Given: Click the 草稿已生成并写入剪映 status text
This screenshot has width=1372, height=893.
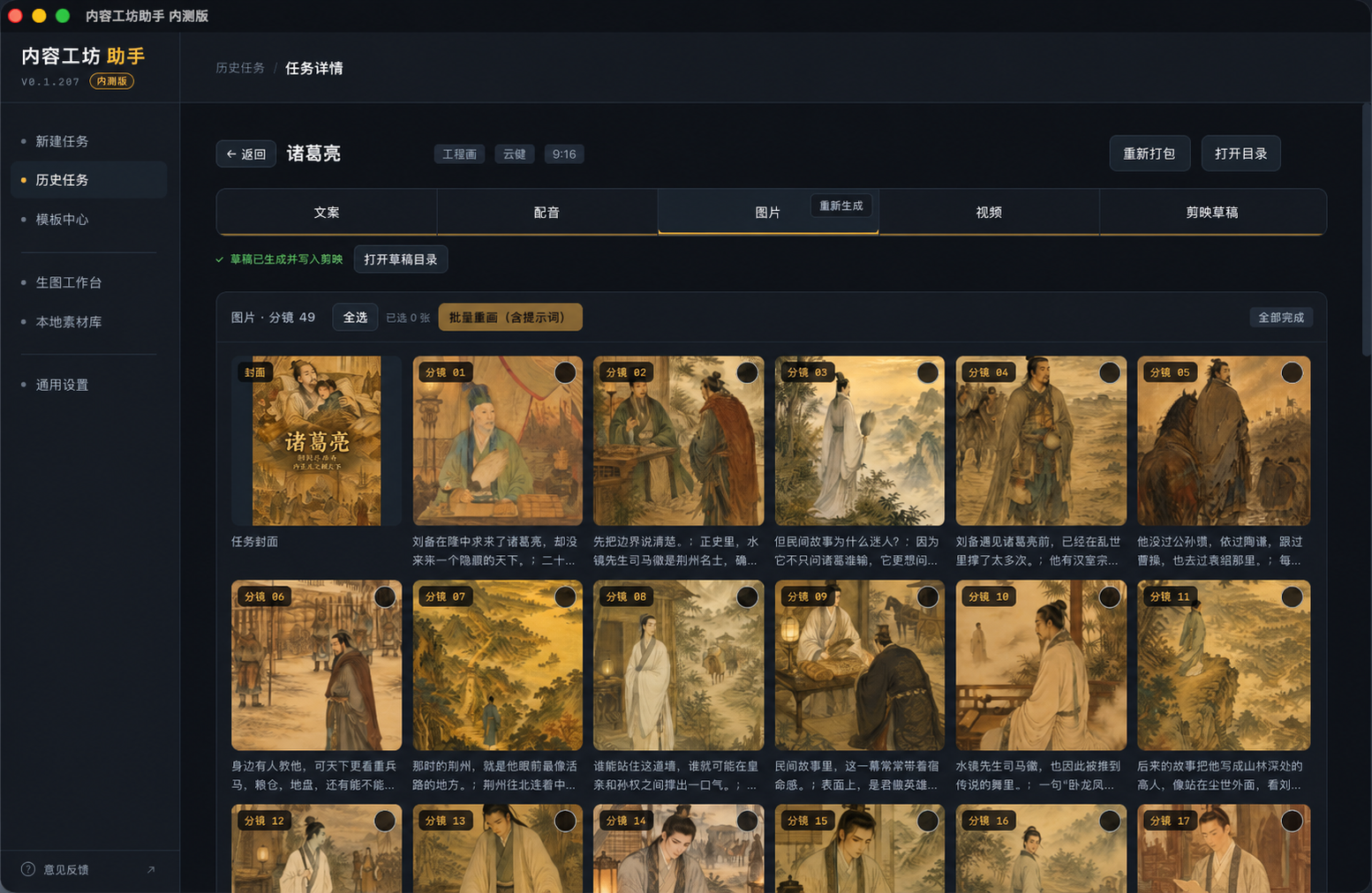Looking at the screenshot, I should (286, 259).
